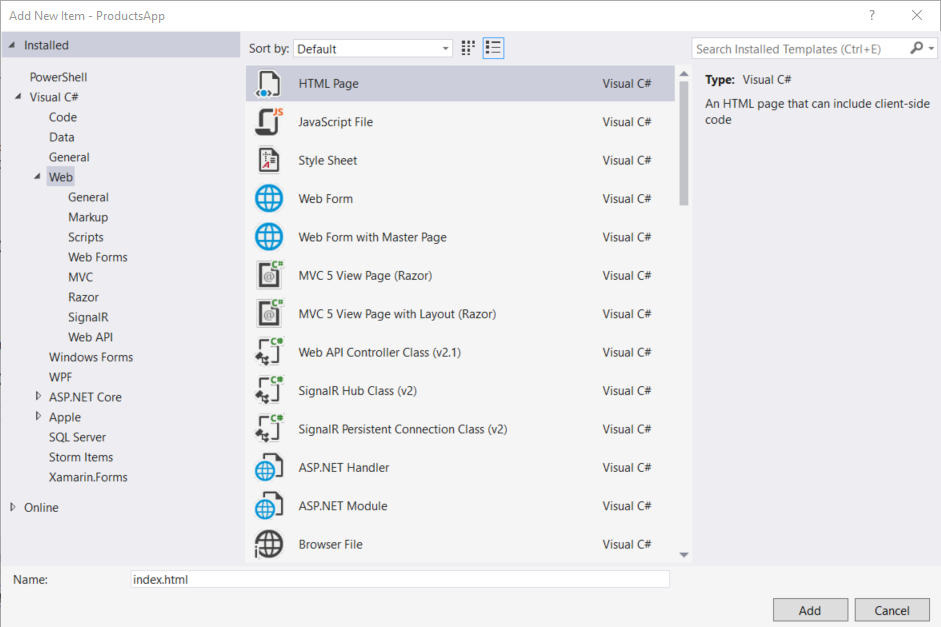Open help via the question mark icon
This screenshot has height=627, width=941.
(871, 15)
